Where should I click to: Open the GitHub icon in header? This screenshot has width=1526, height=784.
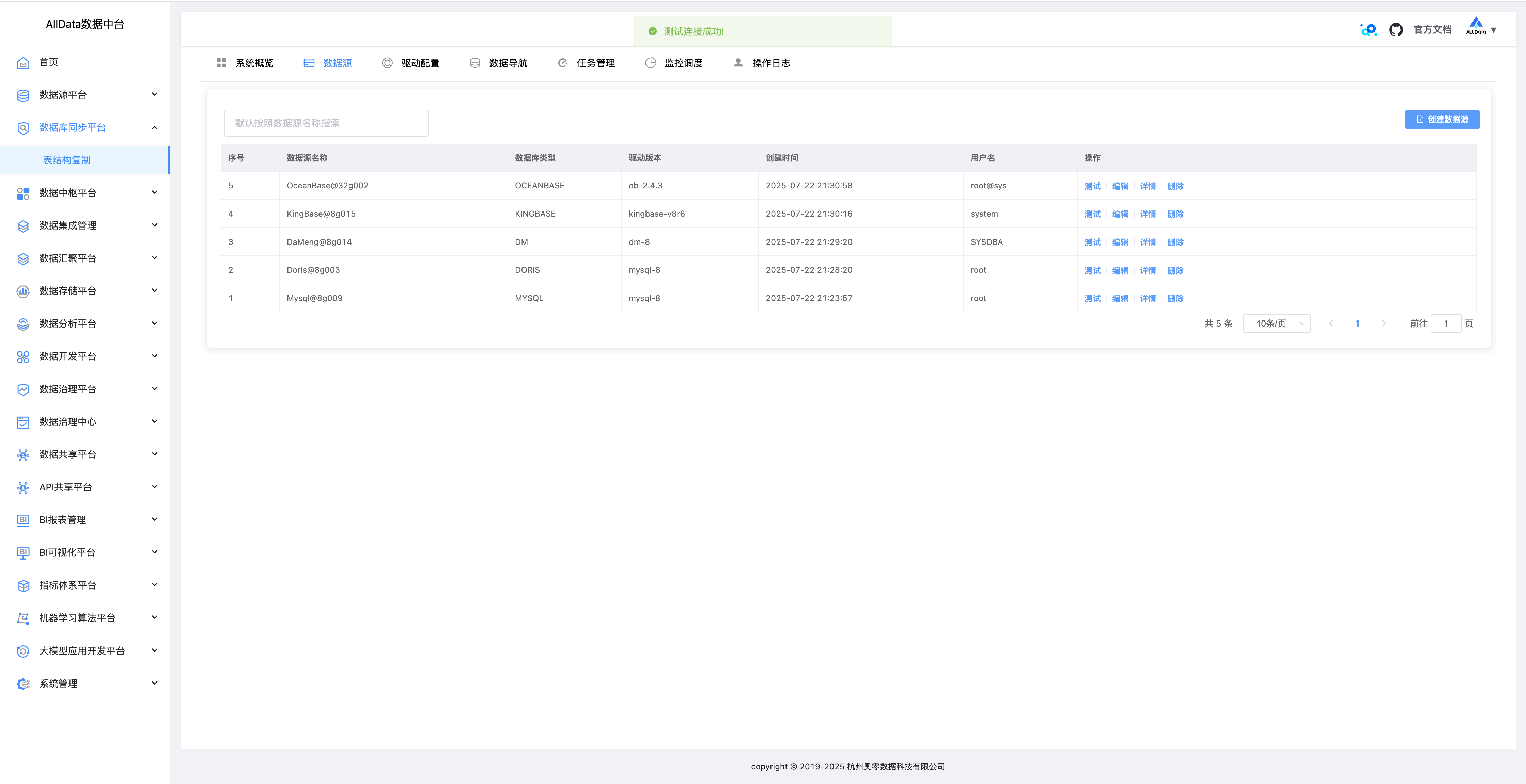(1396, 30)
